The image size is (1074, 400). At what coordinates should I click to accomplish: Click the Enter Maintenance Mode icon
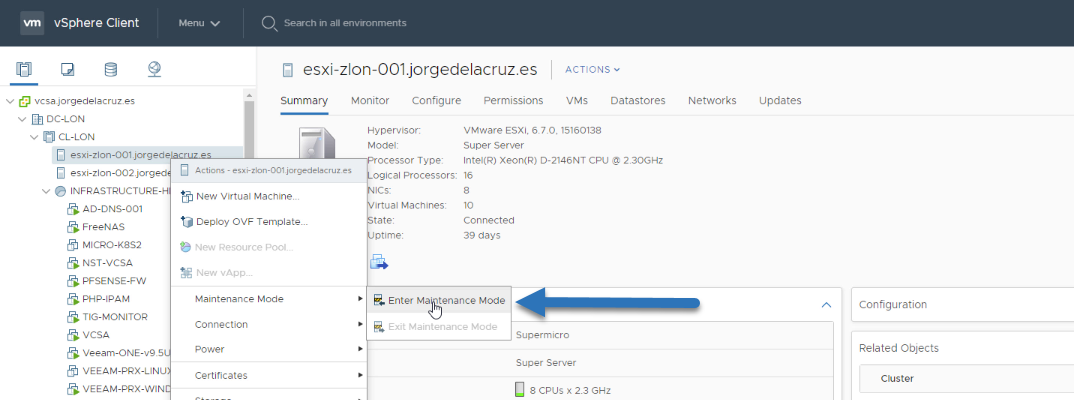(x=379, y=300)
